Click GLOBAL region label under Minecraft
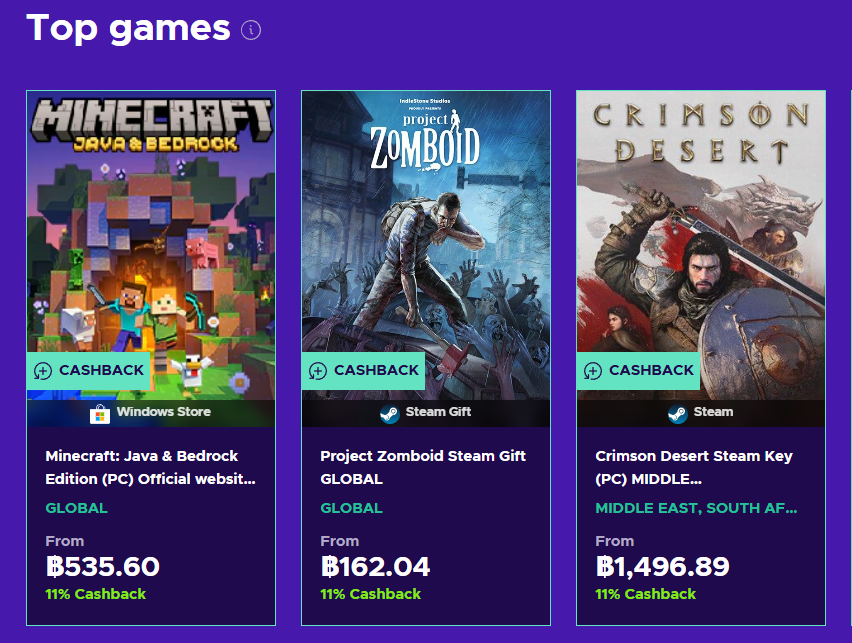The height and width of the screenshot is (643, 852). (76, 508)
